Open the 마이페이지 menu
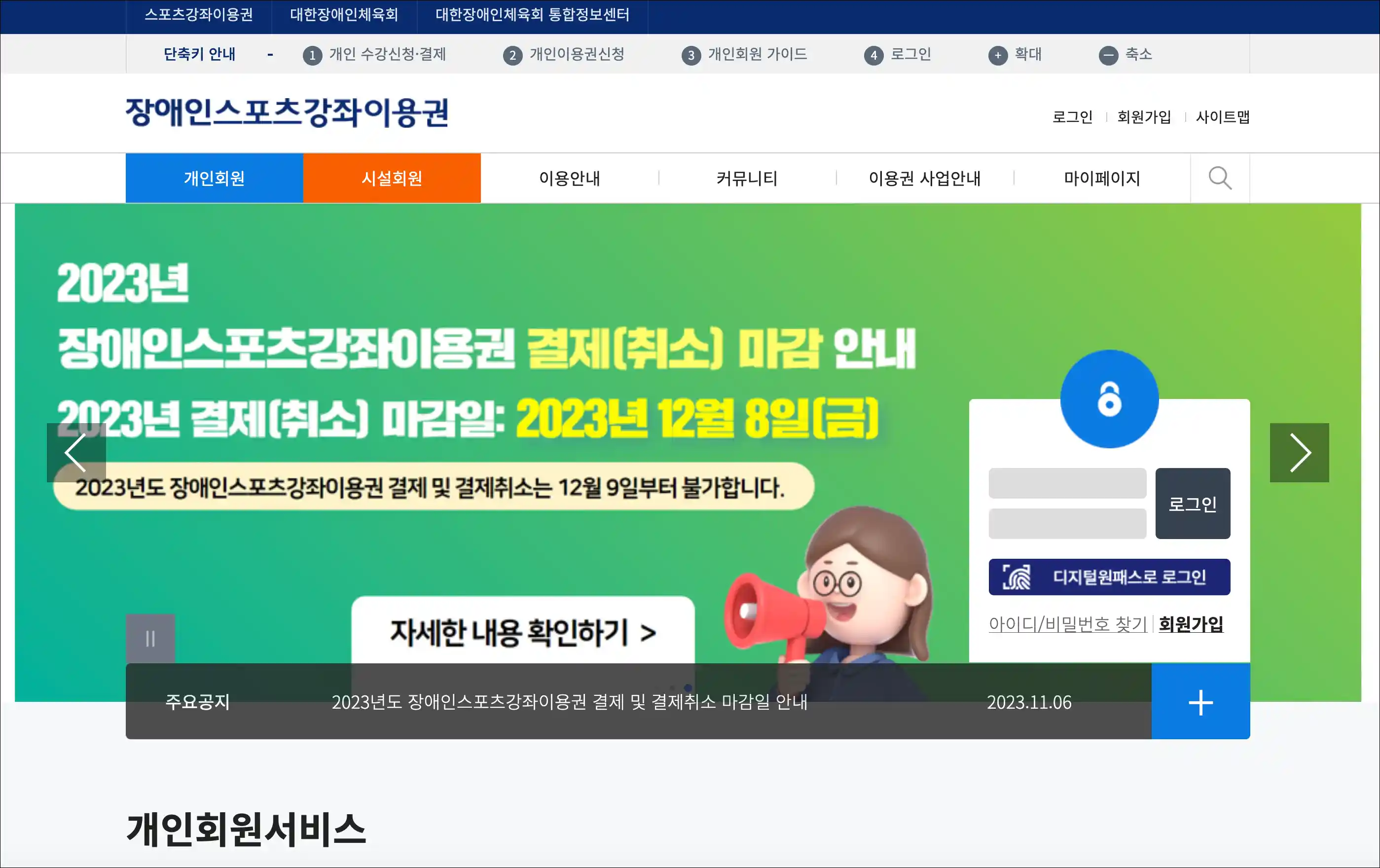Viewport: 1380px width, 868px height. pyautogui.click(x=1102, y=178)
